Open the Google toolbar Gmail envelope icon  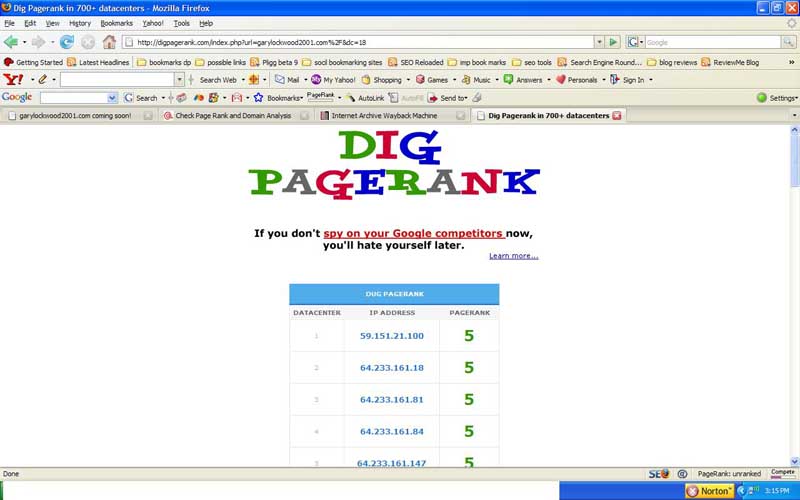[237, 97]
